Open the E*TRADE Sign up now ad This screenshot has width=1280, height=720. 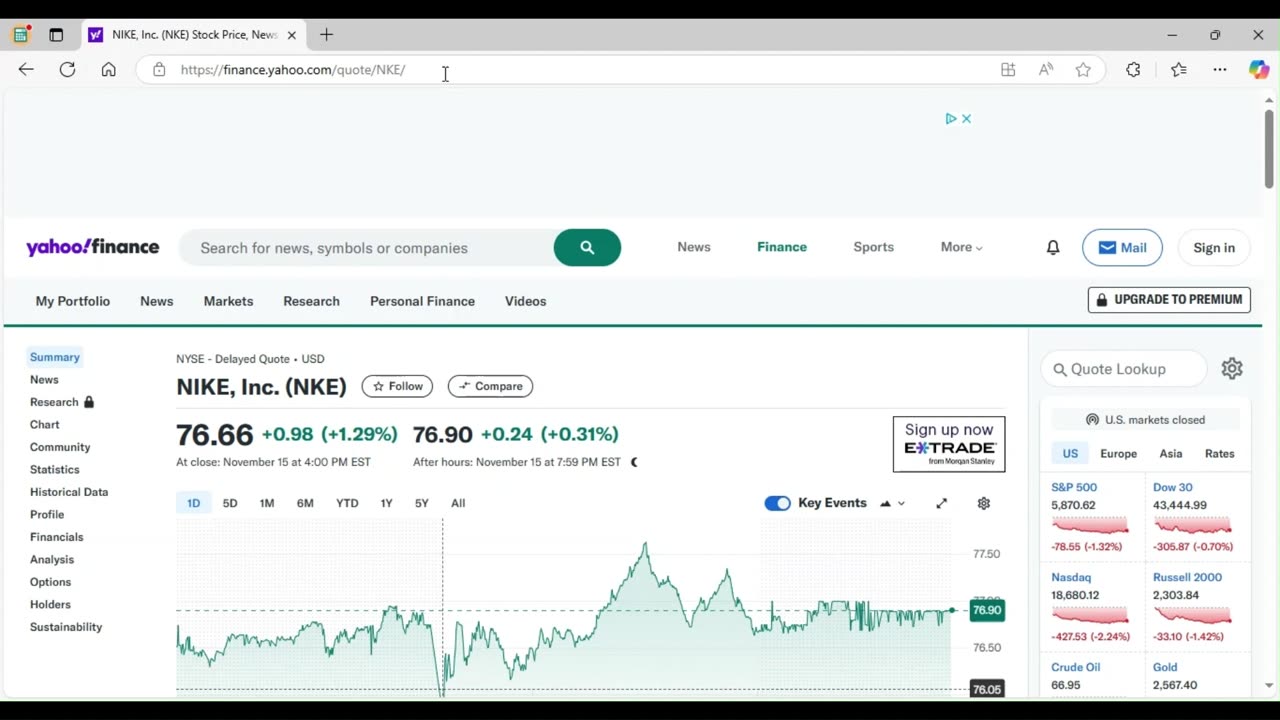tap(949, 444)
